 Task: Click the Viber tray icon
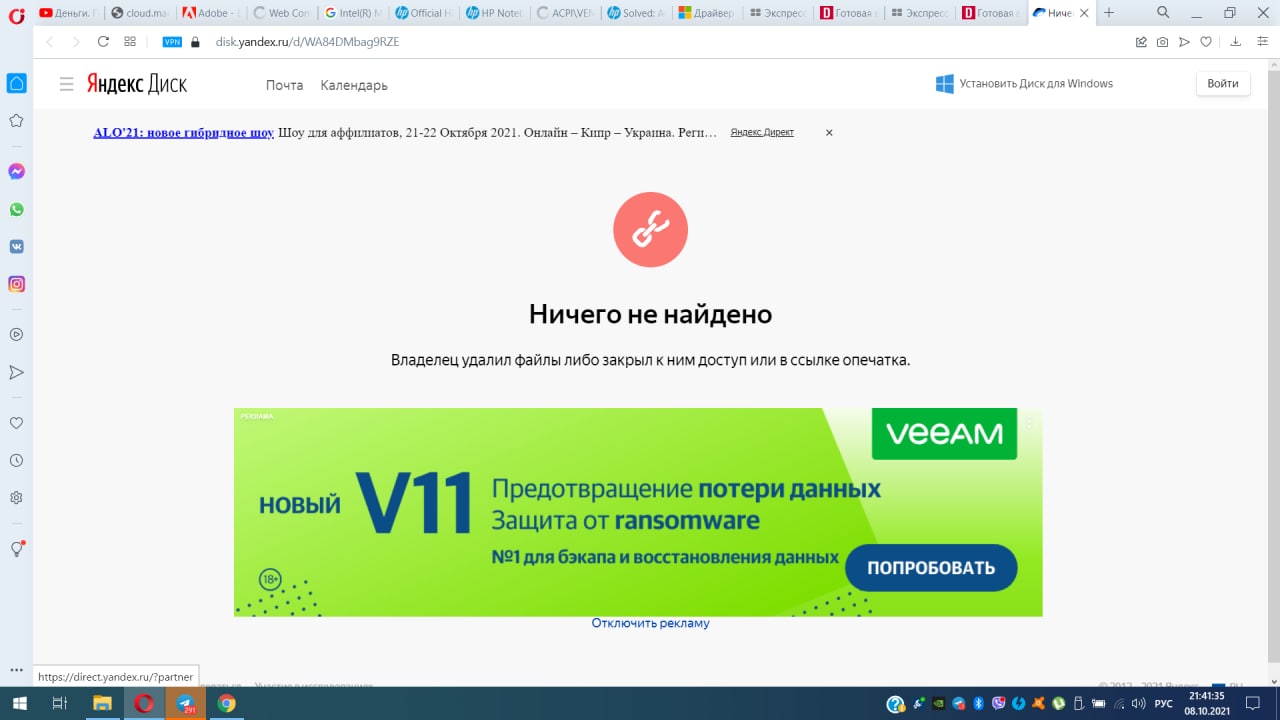(x=998, y=704)
